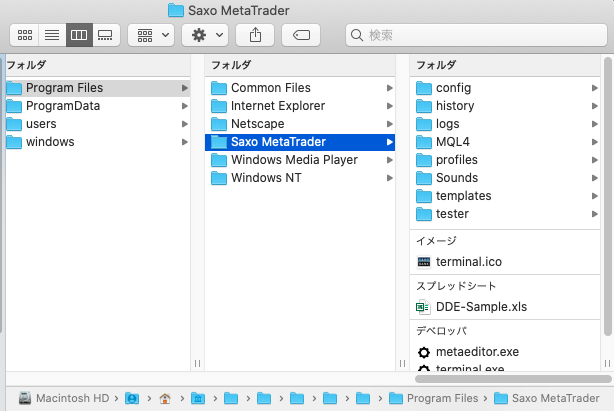Open the config folder
Screen dimensions: 614x411
pyautogui.click(x=505, y=88)
